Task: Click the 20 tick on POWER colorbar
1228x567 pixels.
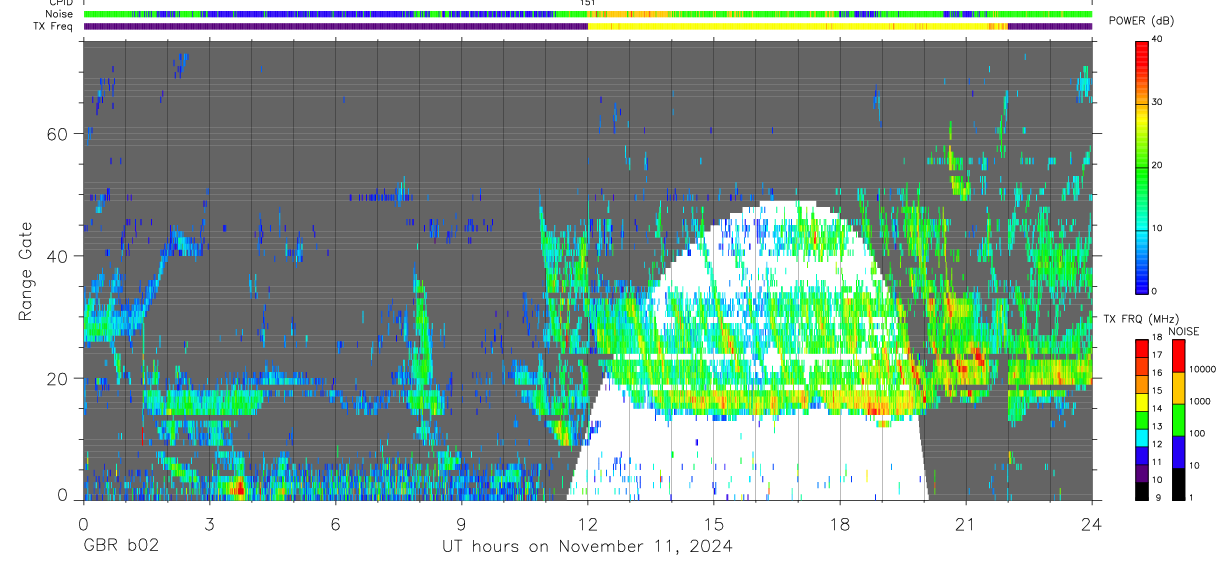Action: click(x=1155, y=165)
